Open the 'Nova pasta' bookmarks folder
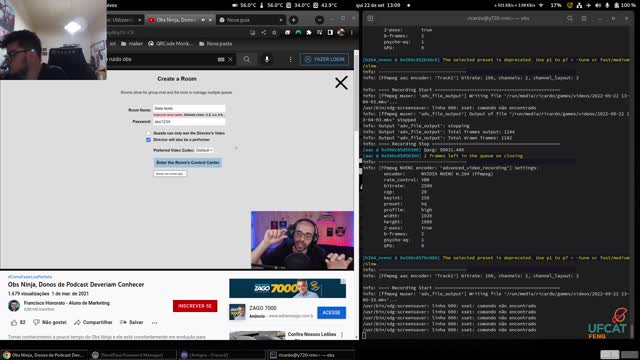This screenshot has width=640, height=360. (x=216, y=44)
